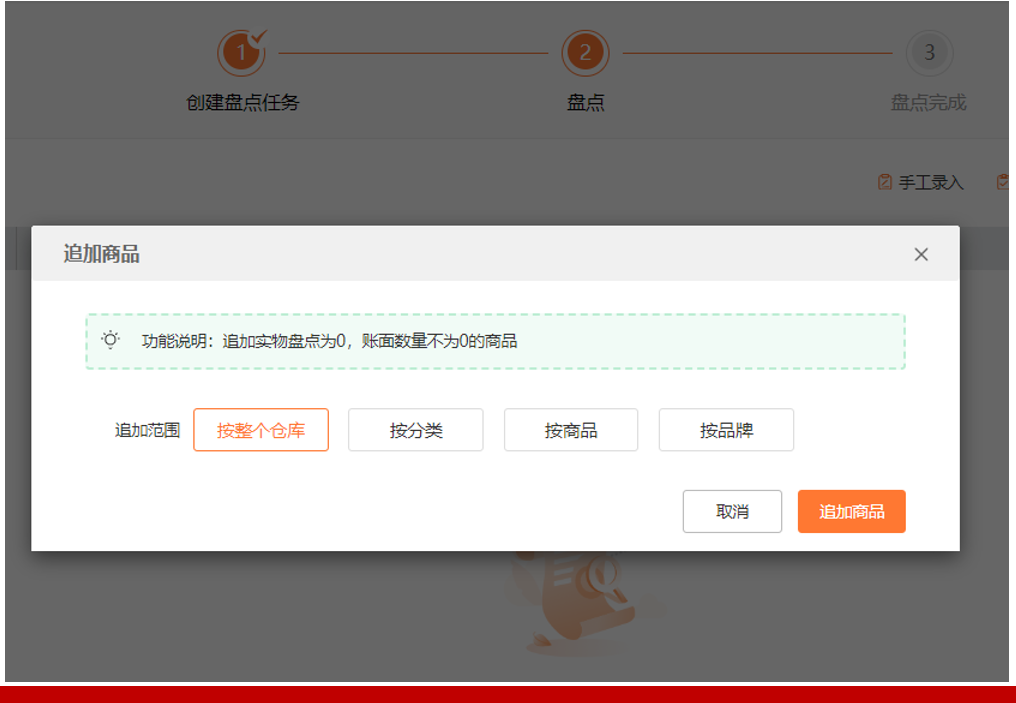The width and height of the screenshot is (1016, 703).
Task: Close the 追加商品 dialog
Action: tap(922, 253)
